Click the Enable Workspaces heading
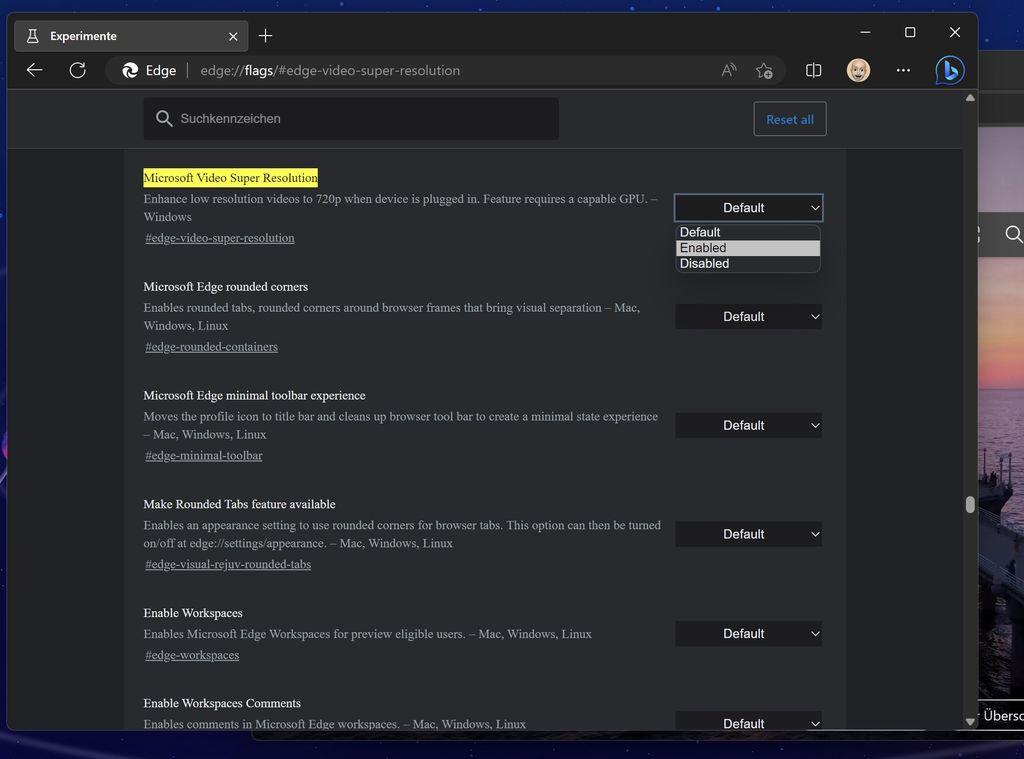This screenshot has width=1024, height=759. (193, 613)
